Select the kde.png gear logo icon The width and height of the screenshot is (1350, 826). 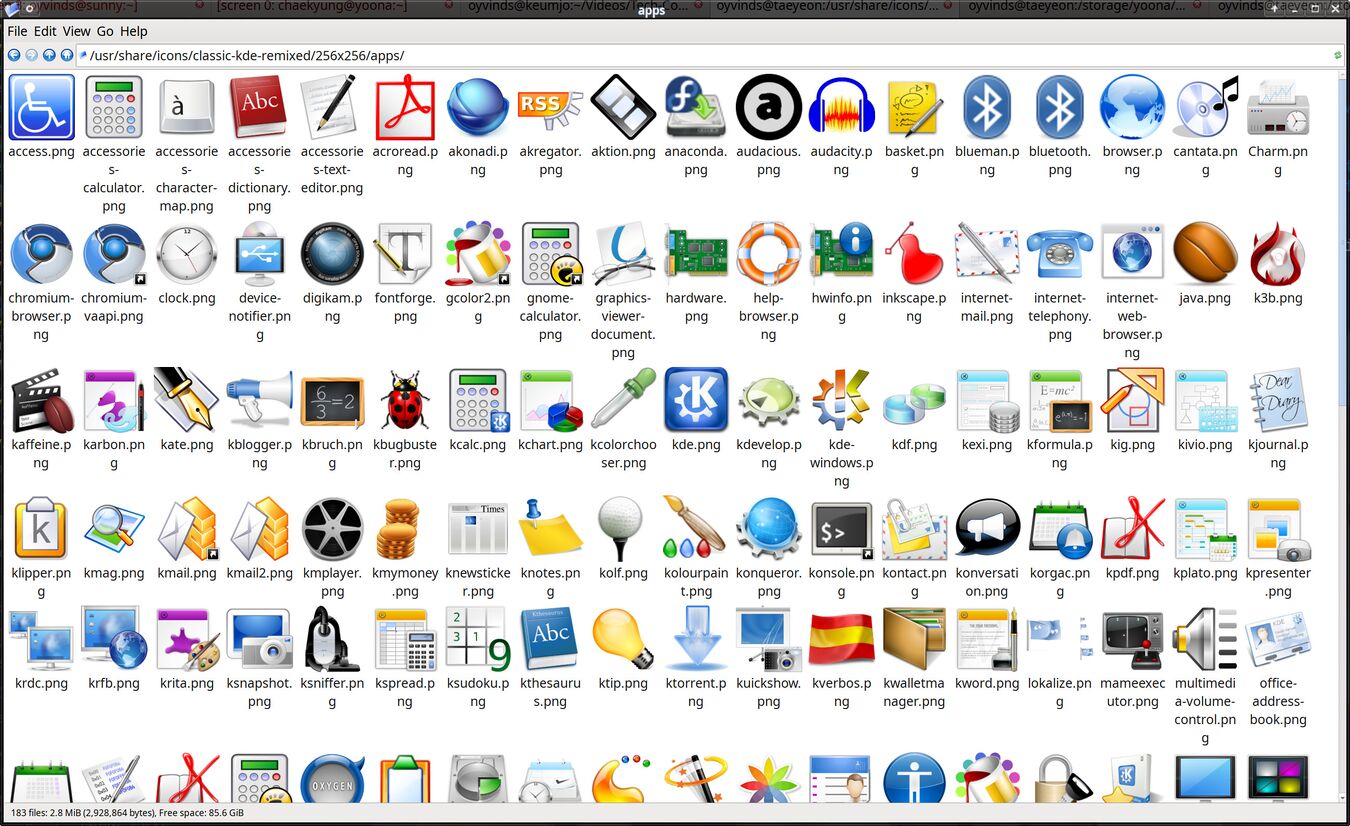(x=696, y=400)
